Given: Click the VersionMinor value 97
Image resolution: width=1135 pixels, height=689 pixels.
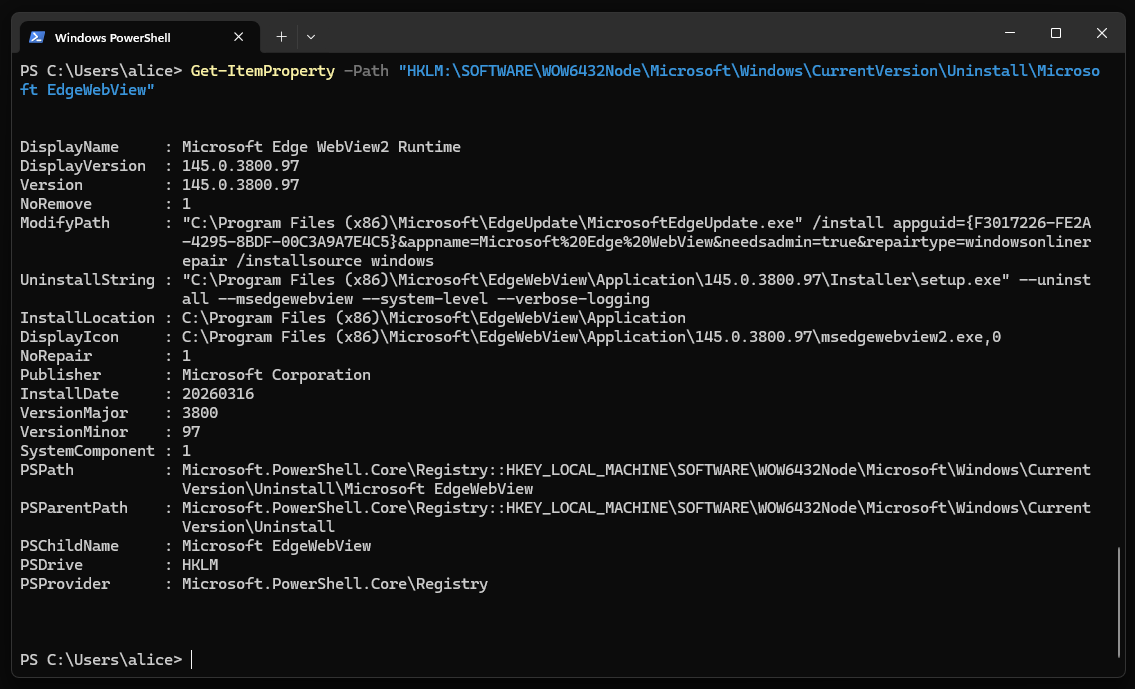Looking at the screenshot, I should [x=191, y=432].
